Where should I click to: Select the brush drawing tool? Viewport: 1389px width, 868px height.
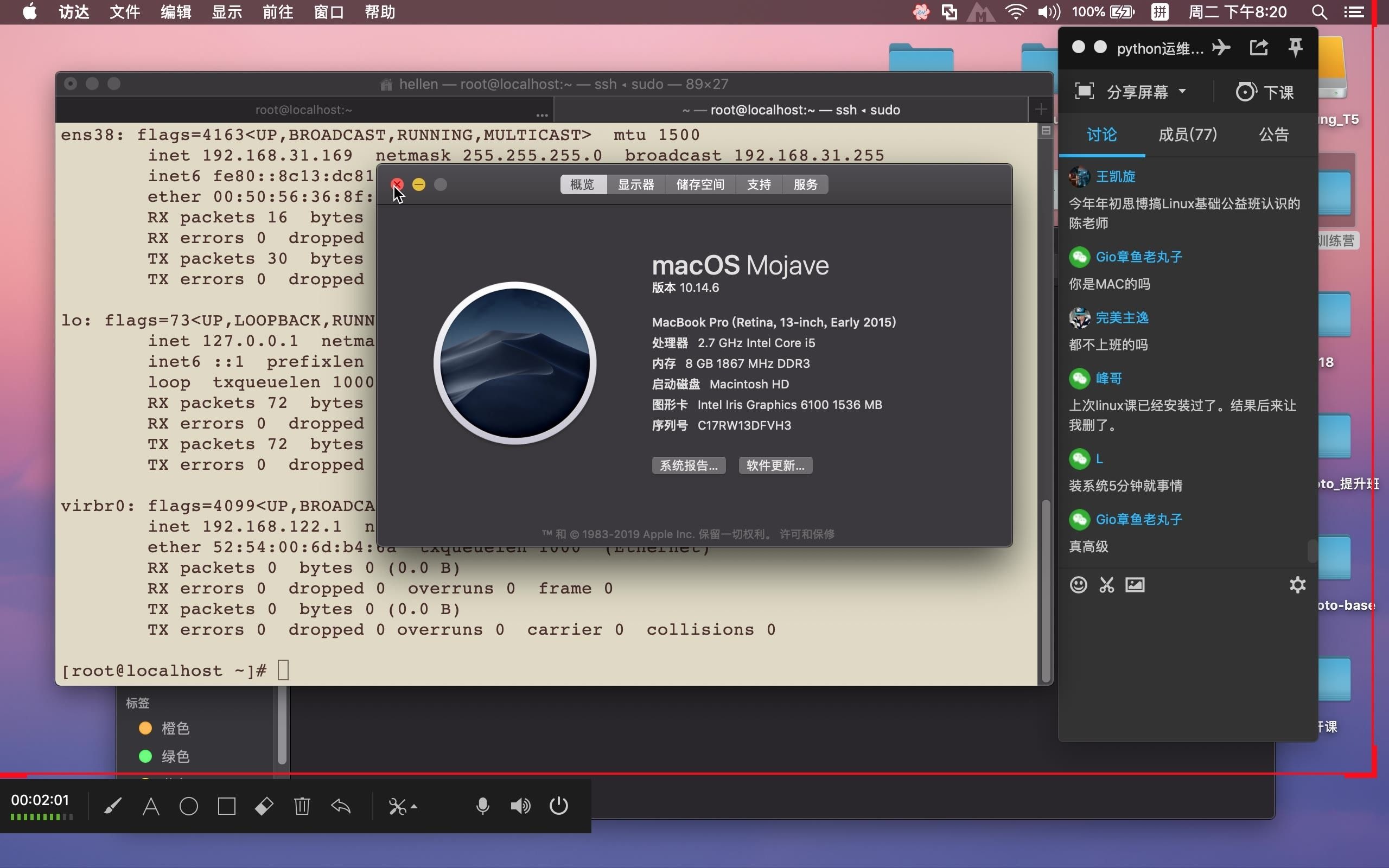point(112,807)
